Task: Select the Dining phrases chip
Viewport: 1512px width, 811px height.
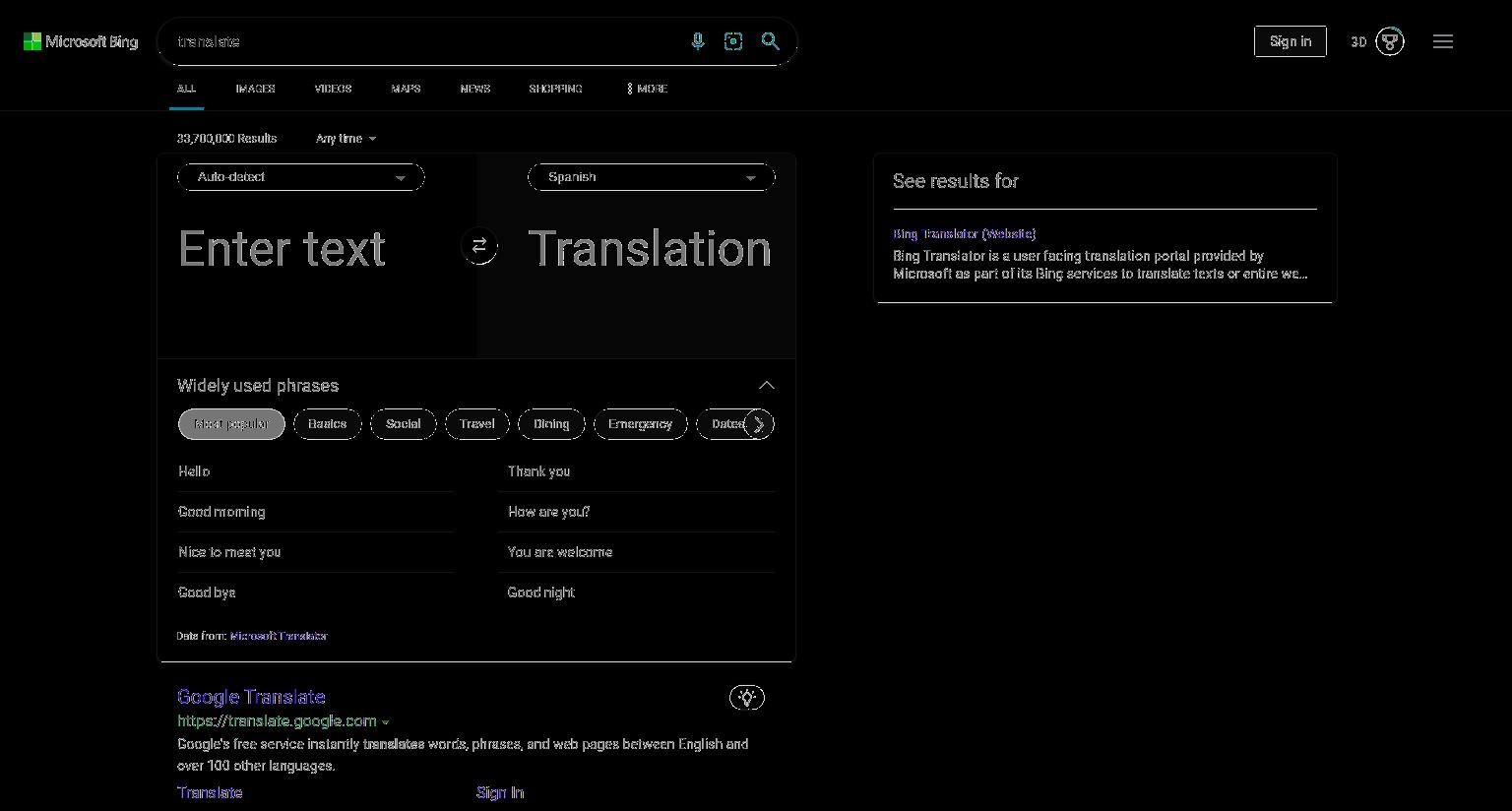Action: pyautogui.click(x=551, y=424)
